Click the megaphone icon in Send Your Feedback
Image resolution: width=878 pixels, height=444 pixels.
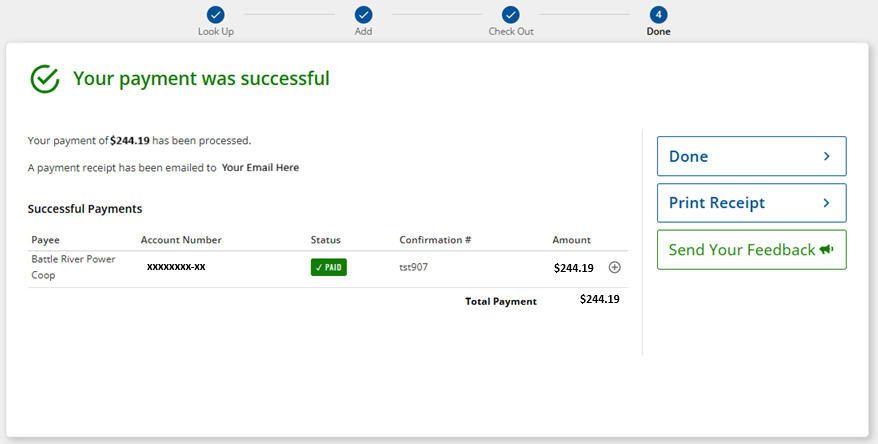(x=826, y=249)
